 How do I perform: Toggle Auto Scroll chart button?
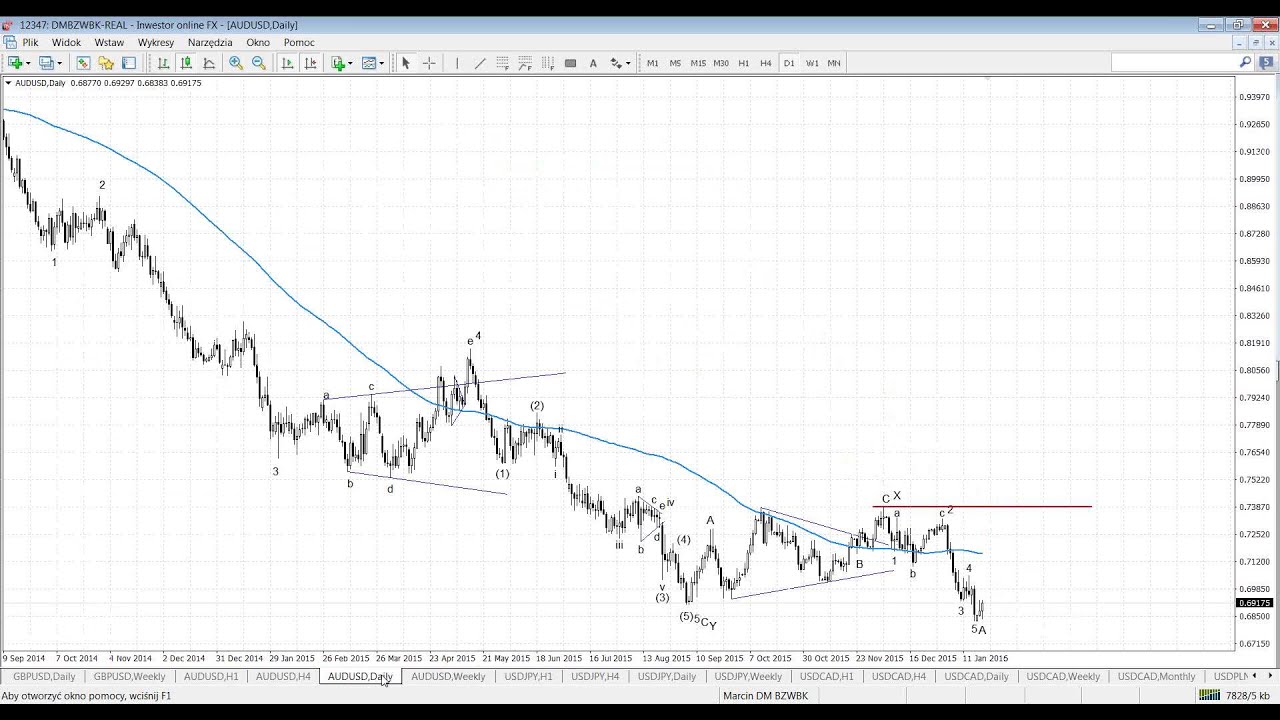(287, 63)
